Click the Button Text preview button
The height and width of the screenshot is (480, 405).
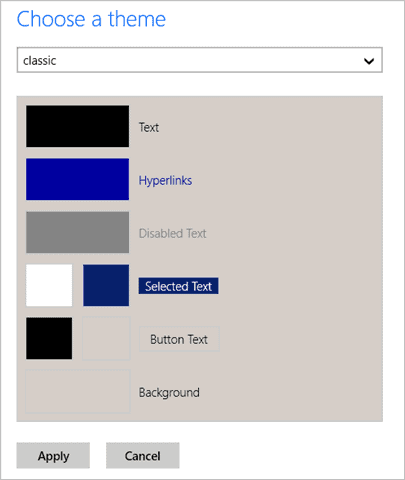(x=179, y=339)
